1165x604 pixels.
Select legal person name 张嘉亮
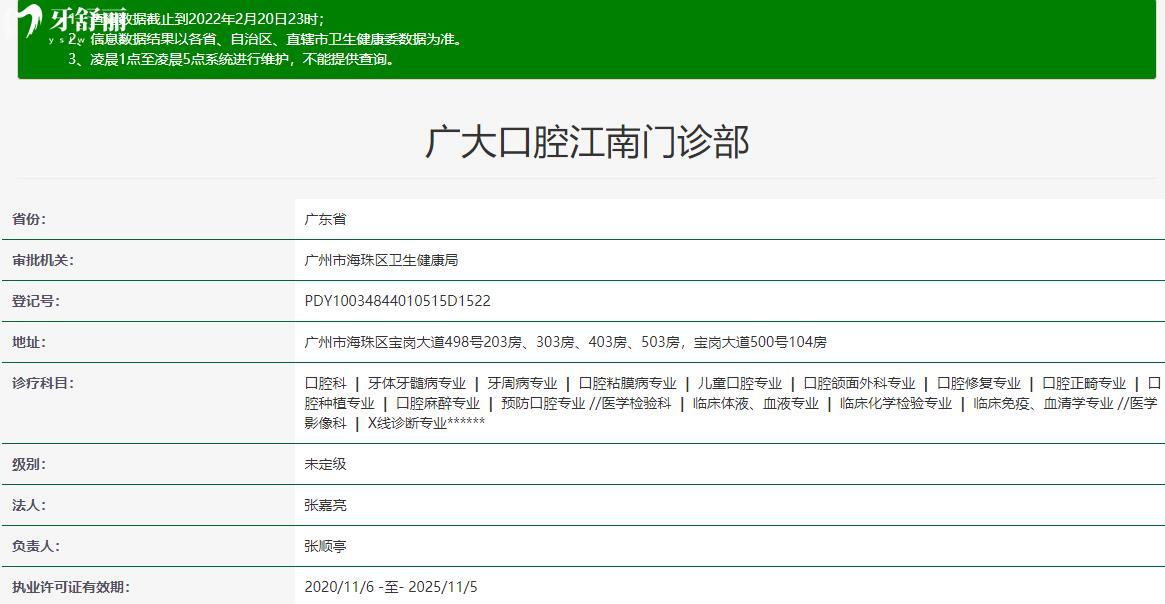pyautogui.click(x=325, y=505)
